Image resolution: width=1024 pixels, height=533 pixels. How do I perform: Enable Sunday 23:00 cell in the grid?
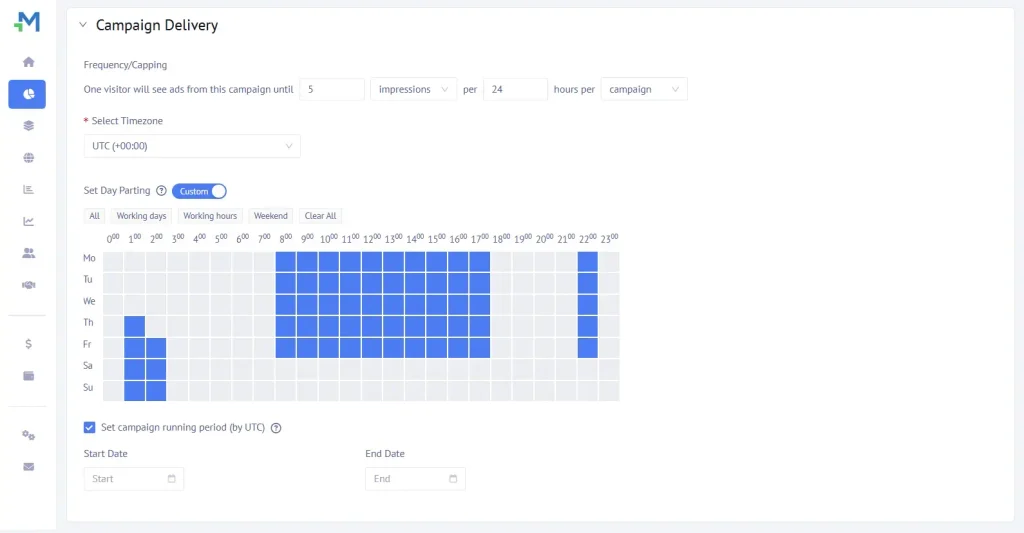click(x=609, y=391)
